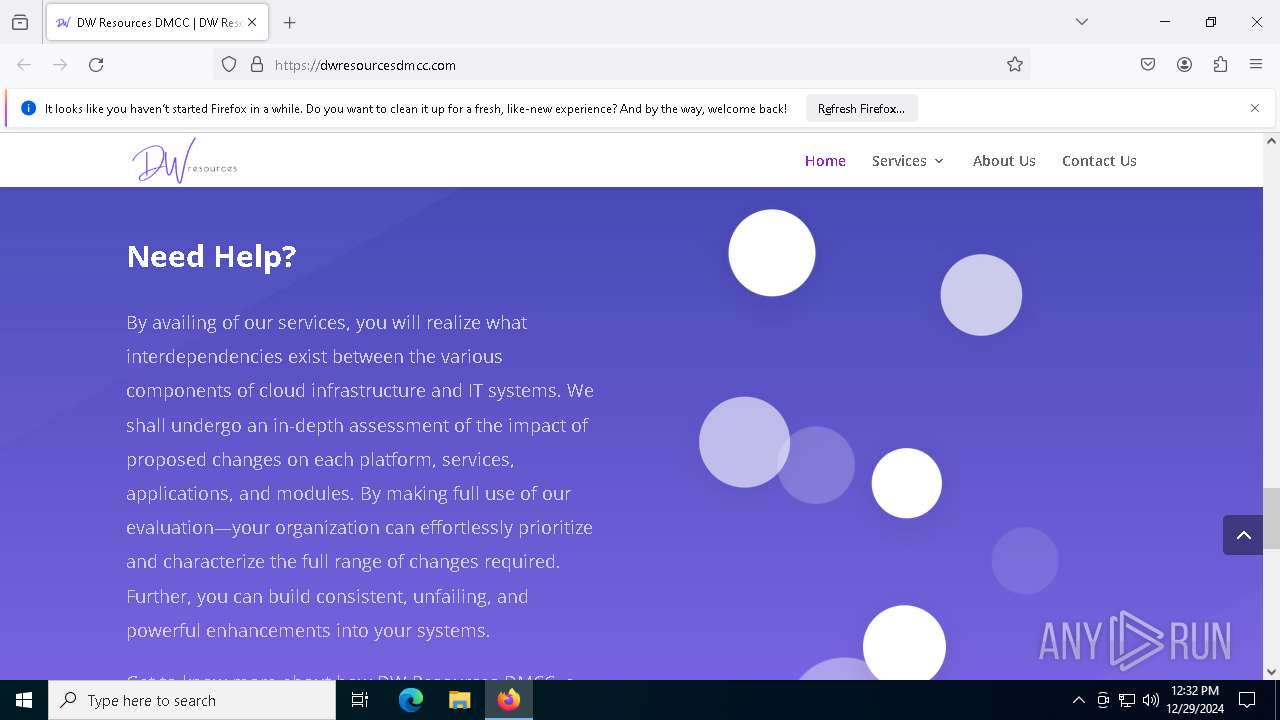Select the DW Resources DMCC browser tab

pyautogui.click(x=156, y=22)
